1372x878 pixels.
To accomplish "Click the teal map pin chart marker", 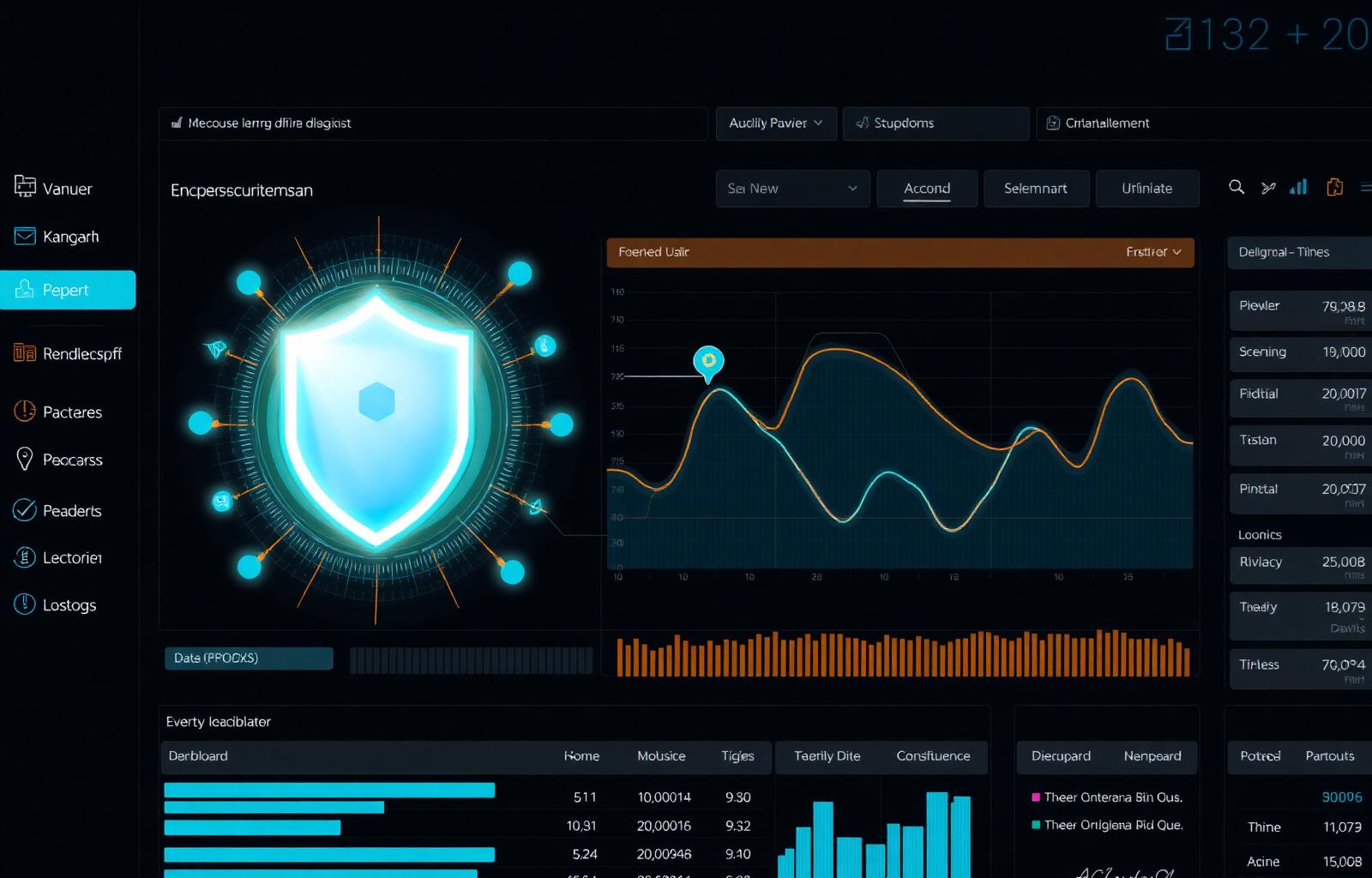I will (708, 364).
